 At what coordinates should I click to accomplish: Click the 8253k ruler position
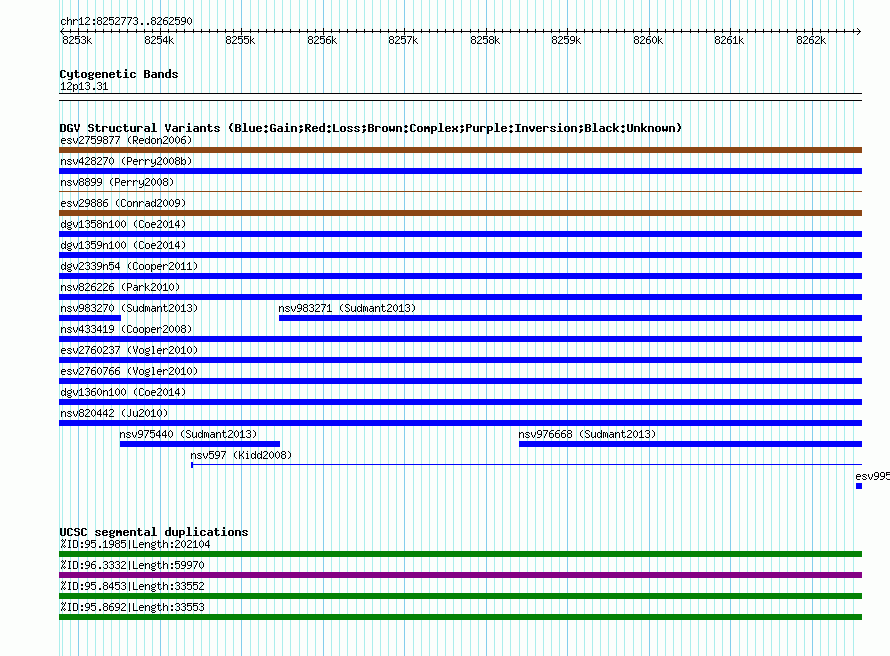point(77,40)
